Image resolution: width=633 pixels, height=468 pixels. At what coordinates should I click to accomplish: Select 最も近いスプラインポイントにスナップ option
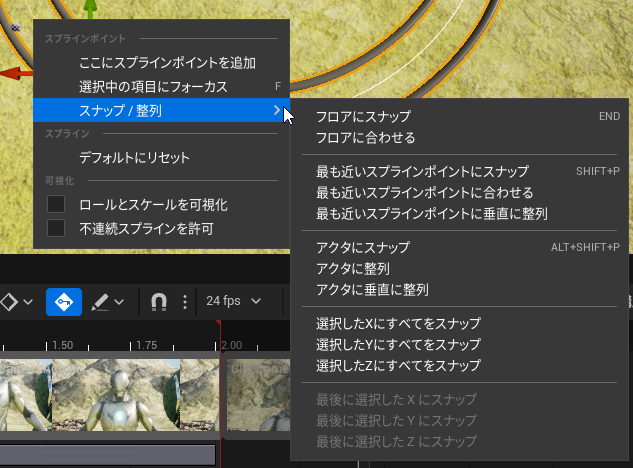[422, 171]
